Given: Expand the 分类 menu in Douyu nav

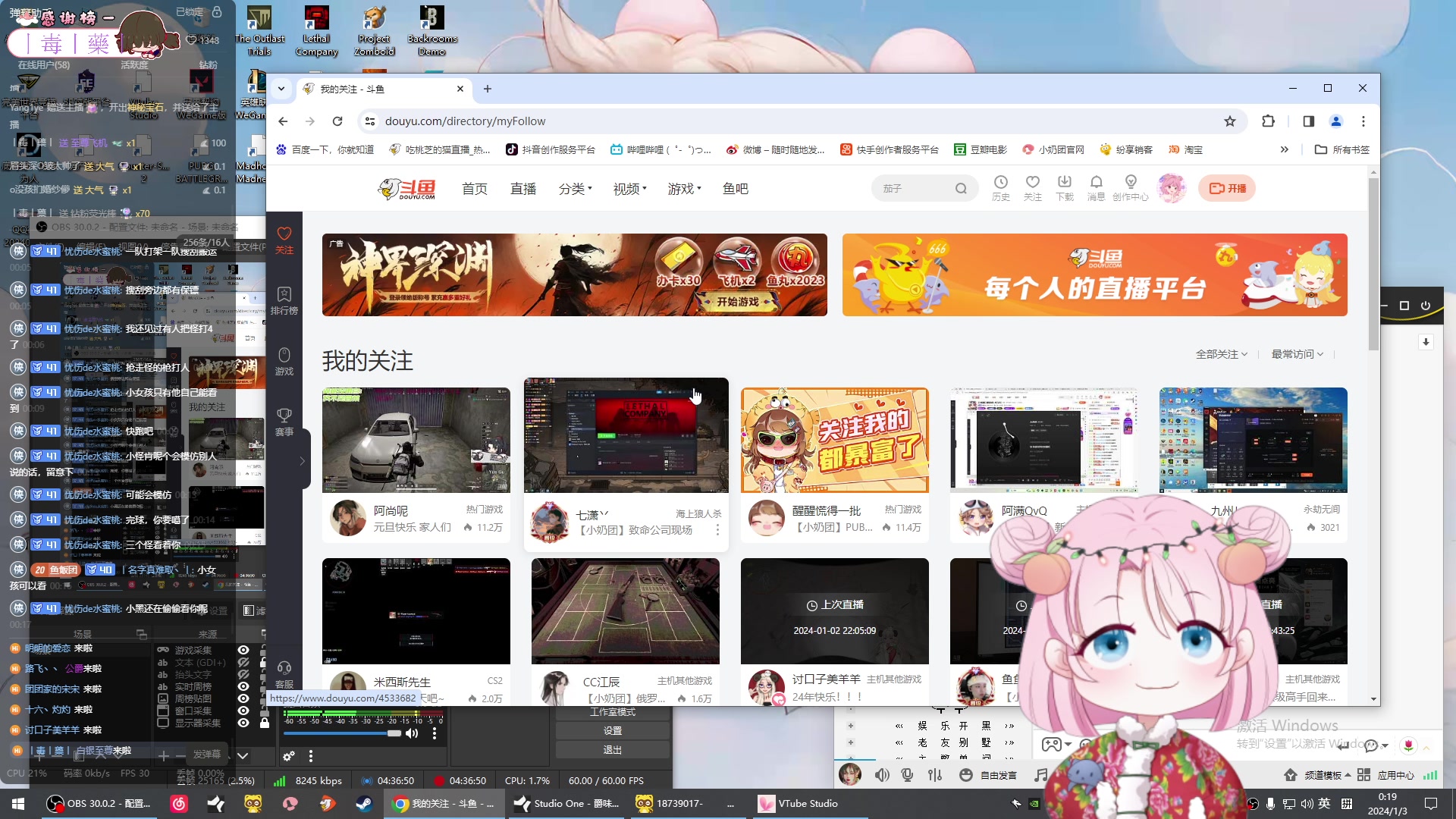Looking at the screenshot, I should click(x=575, y=189).
